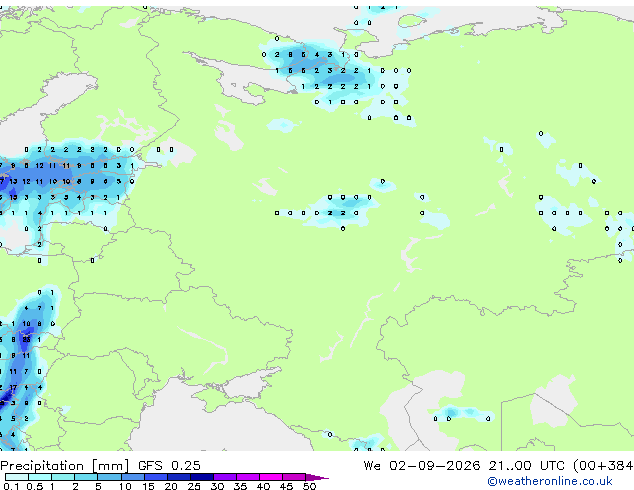The height and width of the screenshot is (490, 634).
Task: Click the 0.1–0.5 mm palest legend swatch
Action: pyautogui.click(x=17, y=477)
